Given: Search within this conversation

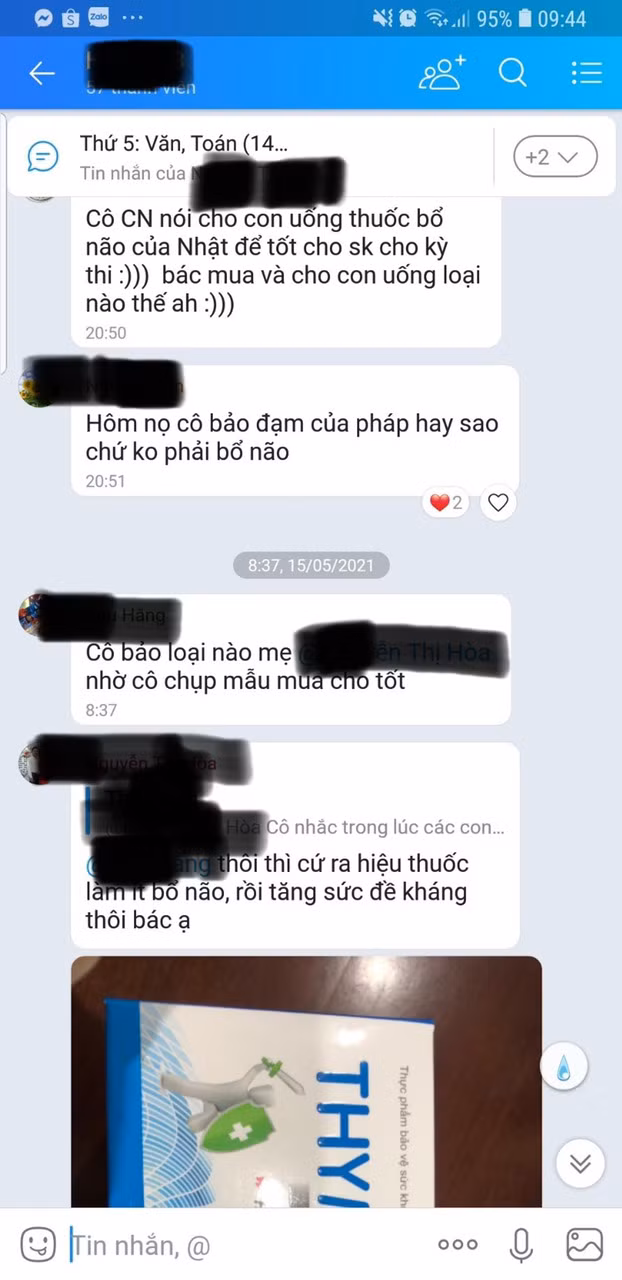Looking at the screenshot, I should (513, 73).
